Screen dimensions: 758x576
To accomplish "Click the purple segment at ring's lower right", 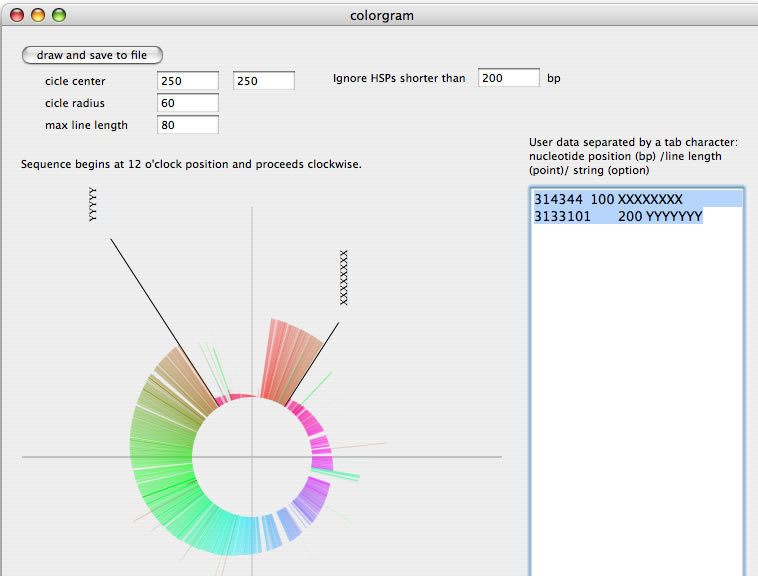I will [x=312, y=498].
